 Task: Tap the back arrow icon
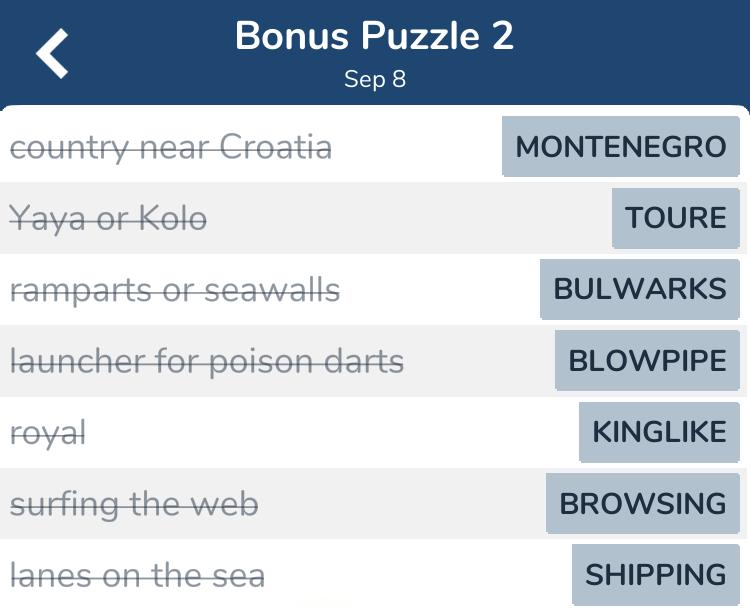(x=52, y=53)
